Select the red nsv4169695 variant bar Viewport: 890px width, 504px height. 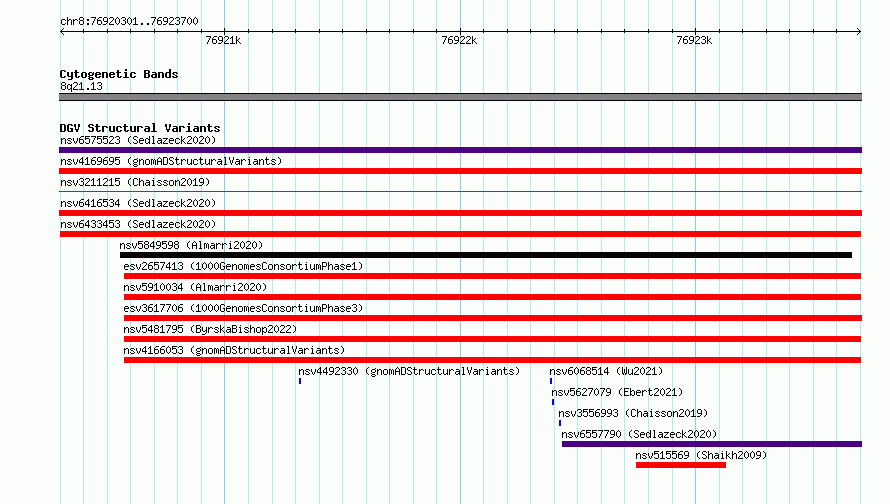[x=460, y=171]
